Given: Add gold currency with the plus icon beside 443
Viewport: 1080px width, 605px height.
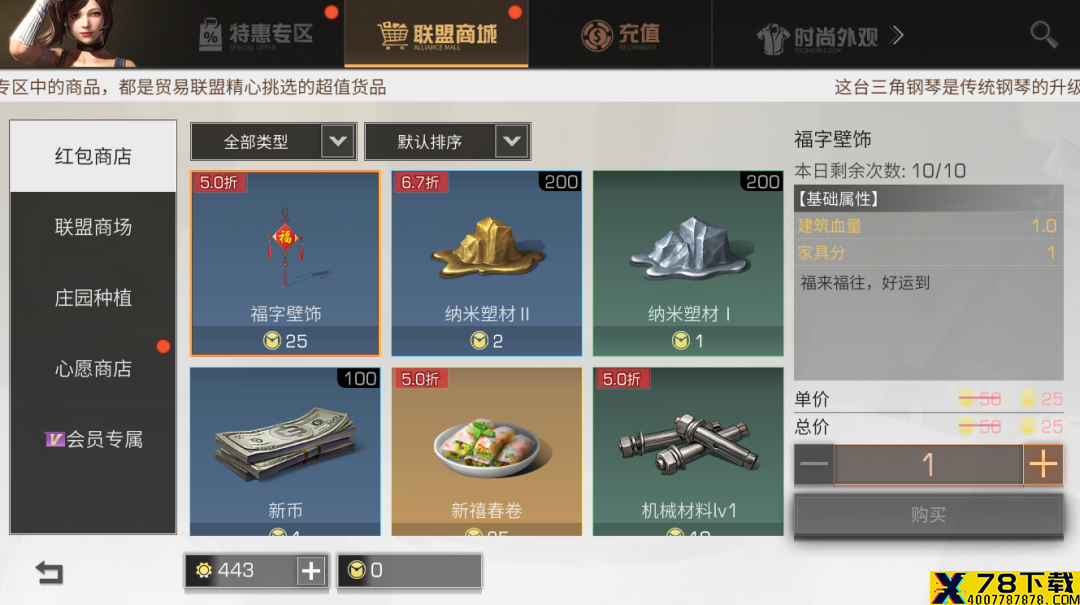Looking at the screenshot, I should point(311,571).
